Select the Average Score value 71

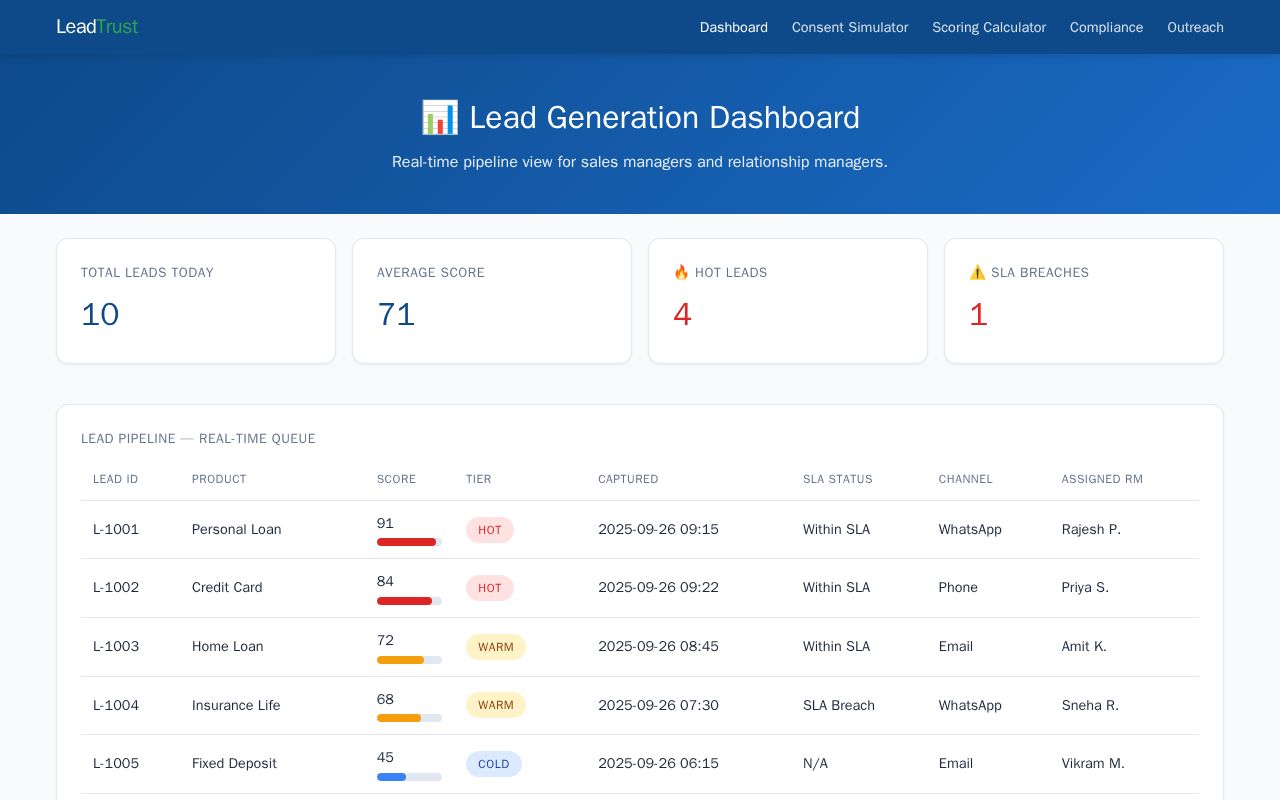[396, 315]
